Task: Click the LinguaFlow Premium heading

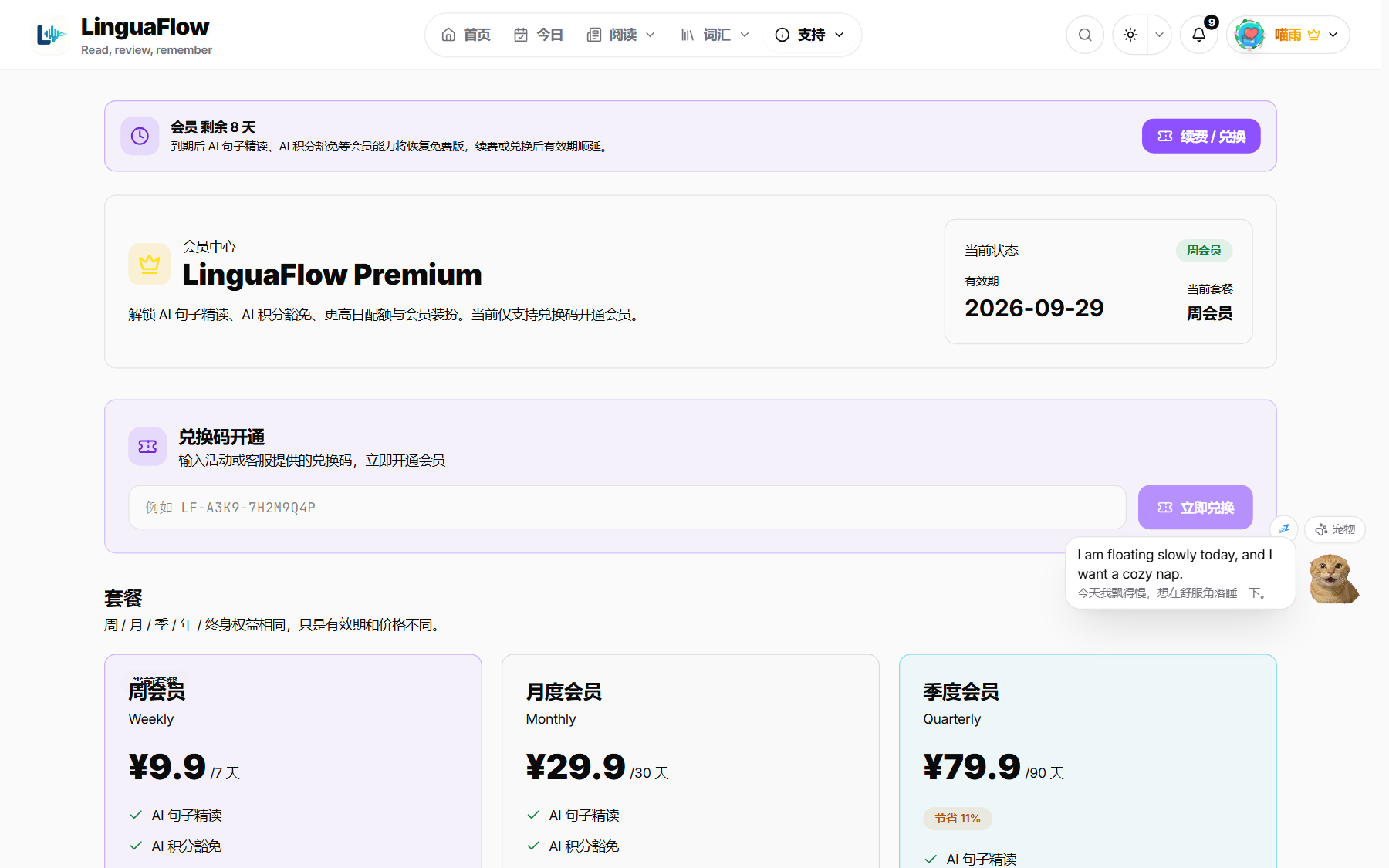Action: tap(332, 275)
